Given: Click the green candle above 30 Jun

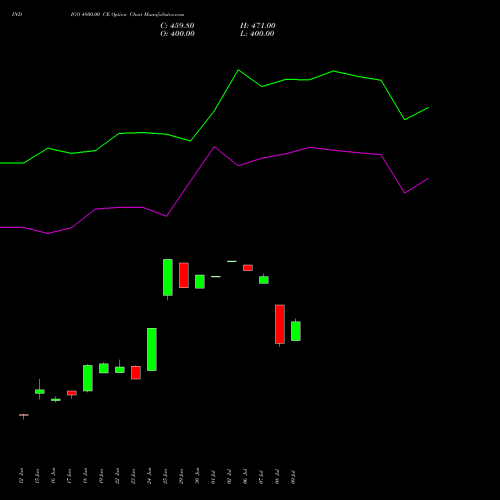Looking at the screenshot, I should pos(200,282).
